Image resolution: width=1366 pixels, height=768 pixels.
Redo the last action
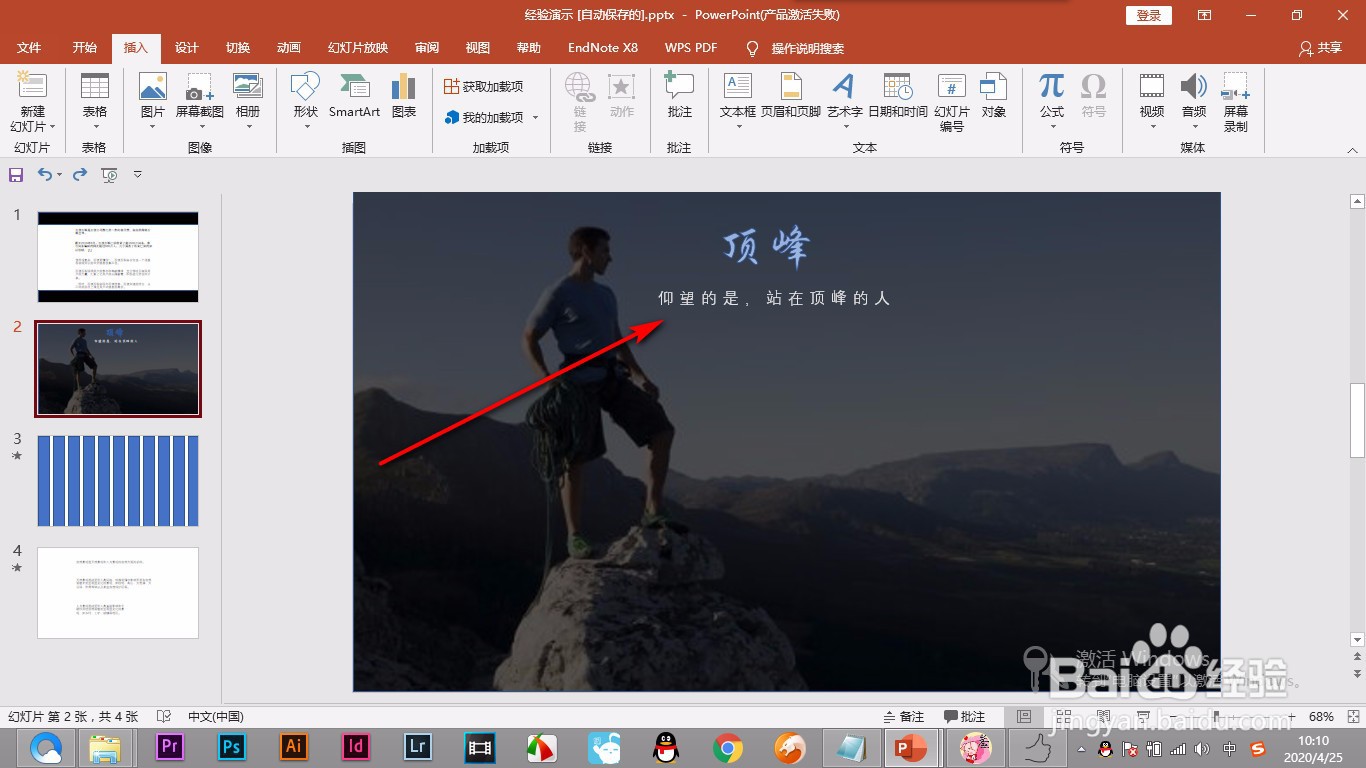click(x=80, y=175)
